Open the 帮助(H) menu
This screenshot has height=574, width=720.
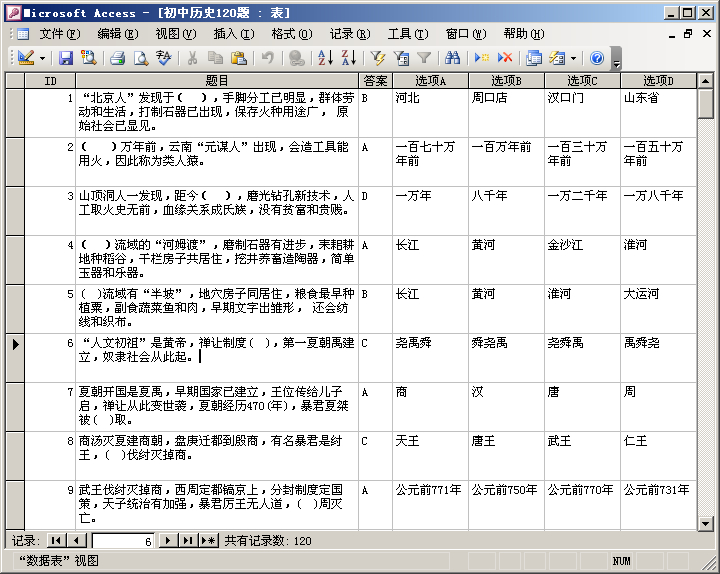[x=523, y=34]
